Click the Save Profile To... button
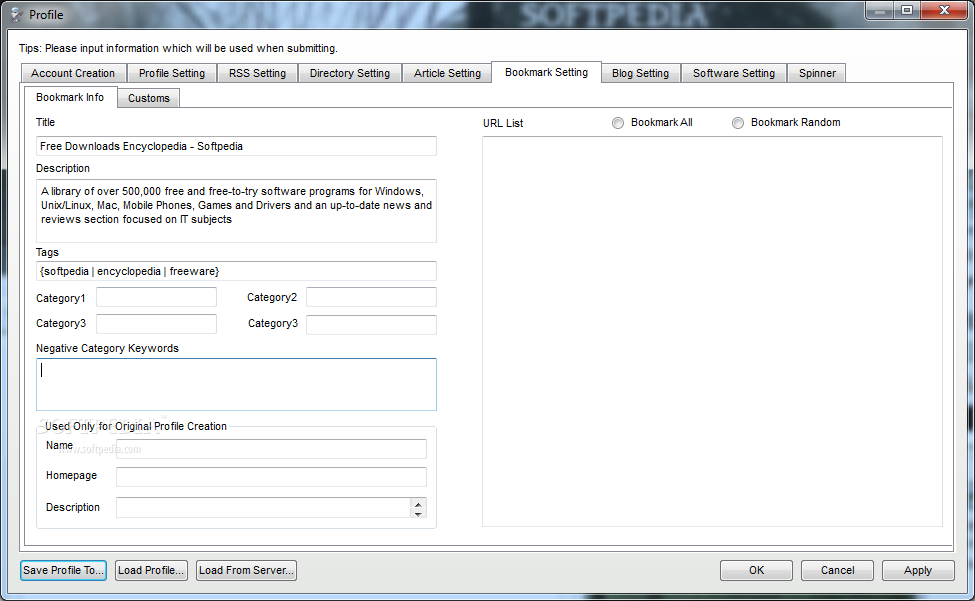Screen dimensions: 975x601 tap(63, 570)
